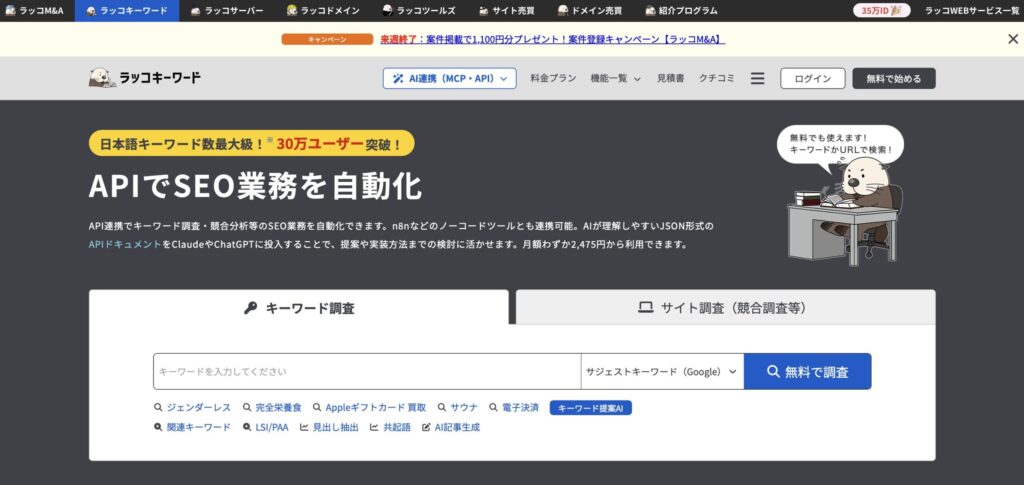
Task: Click the 30万ユーザー突破 yellow badge
Action: (251, 143)
